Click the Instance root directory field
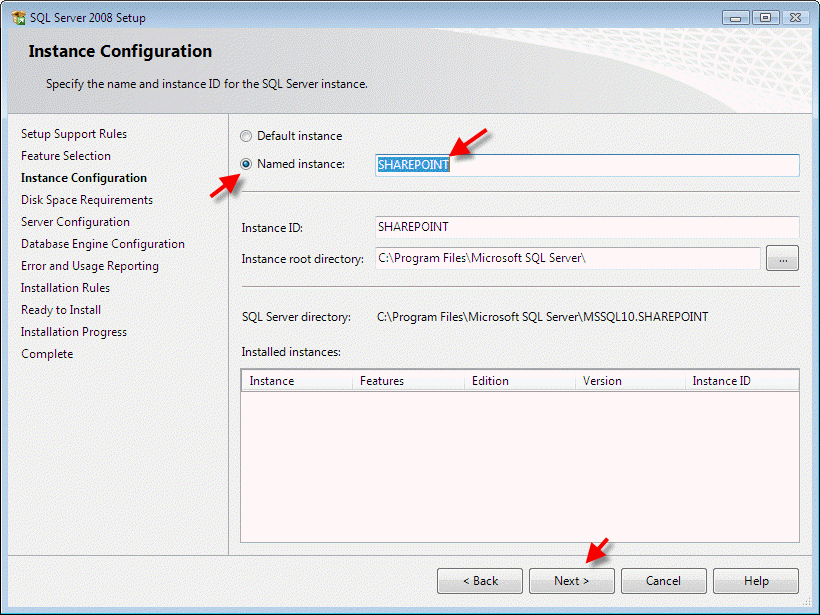 click(568, 258)
